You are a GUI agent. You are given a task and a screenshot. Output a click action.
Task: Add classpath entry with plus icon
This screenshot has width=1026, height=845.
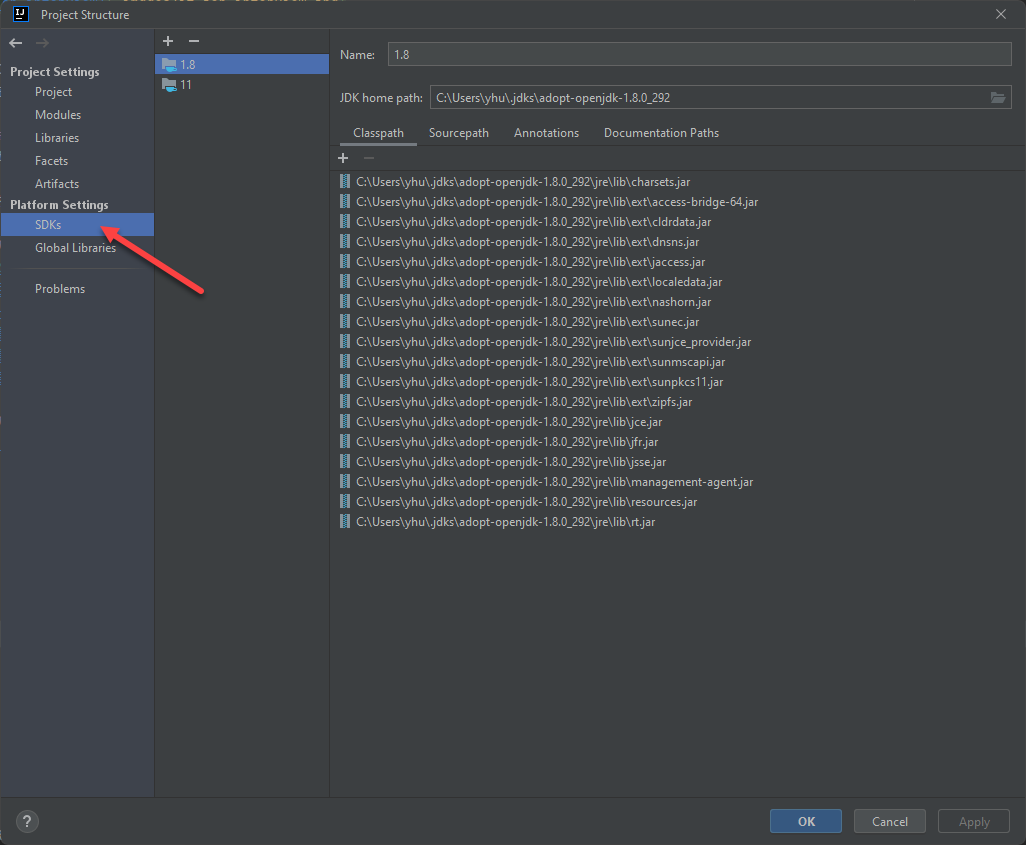pos(343,158)
